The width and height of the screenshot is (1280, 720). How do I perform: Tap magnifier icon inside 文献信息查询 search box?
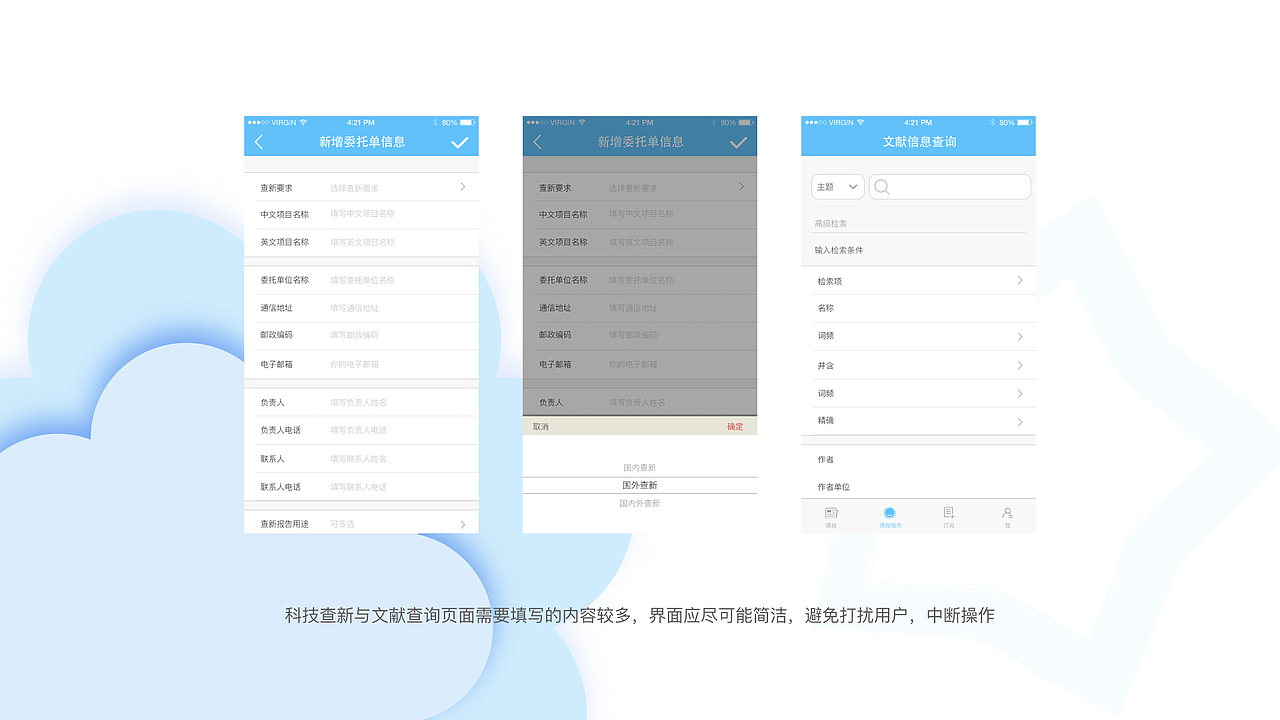tap(880, 187)
